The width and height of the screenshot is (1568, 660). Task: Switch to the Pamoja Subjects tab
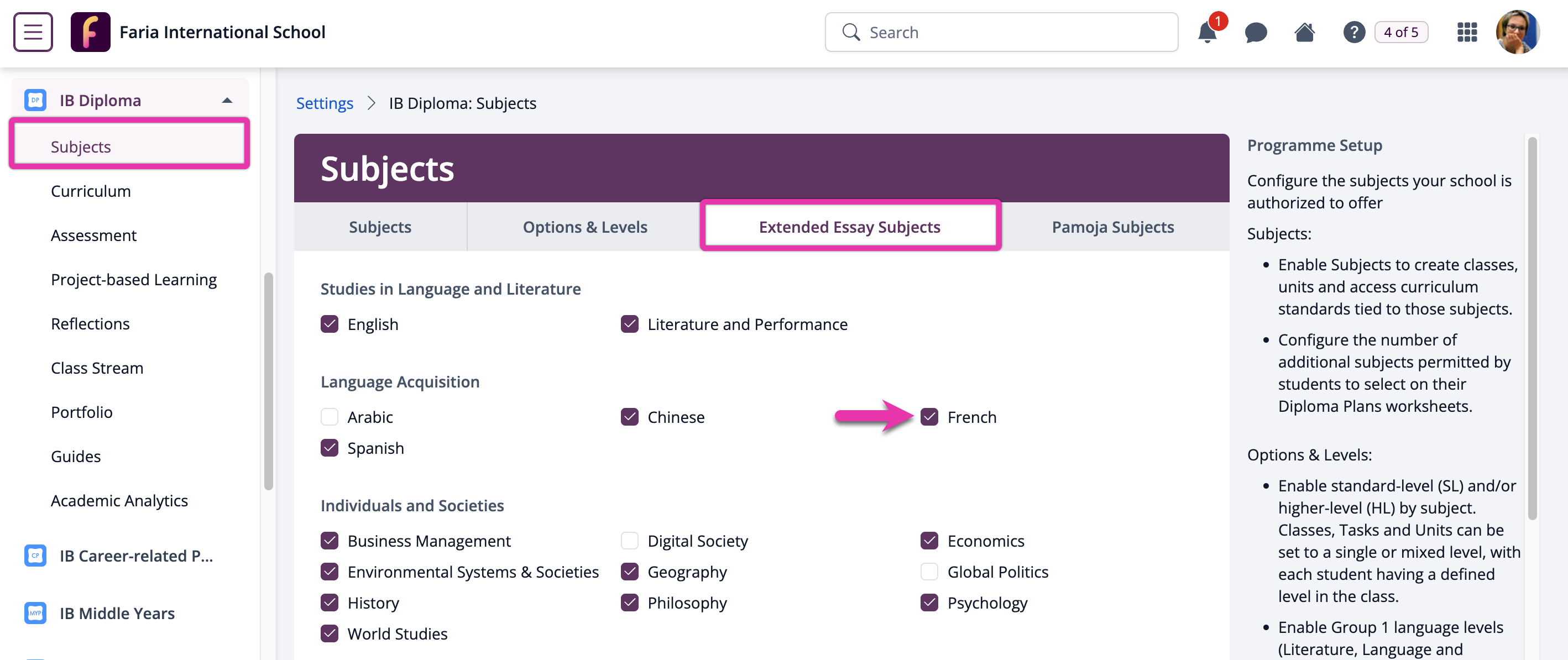click(x=1113, y=227)
